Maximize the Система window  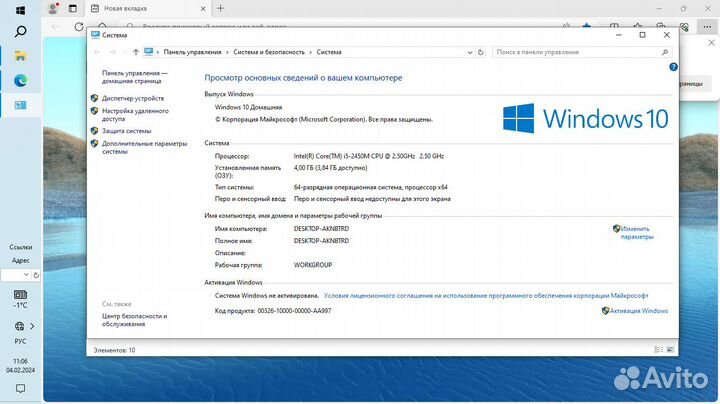click(x=642, y=35)
